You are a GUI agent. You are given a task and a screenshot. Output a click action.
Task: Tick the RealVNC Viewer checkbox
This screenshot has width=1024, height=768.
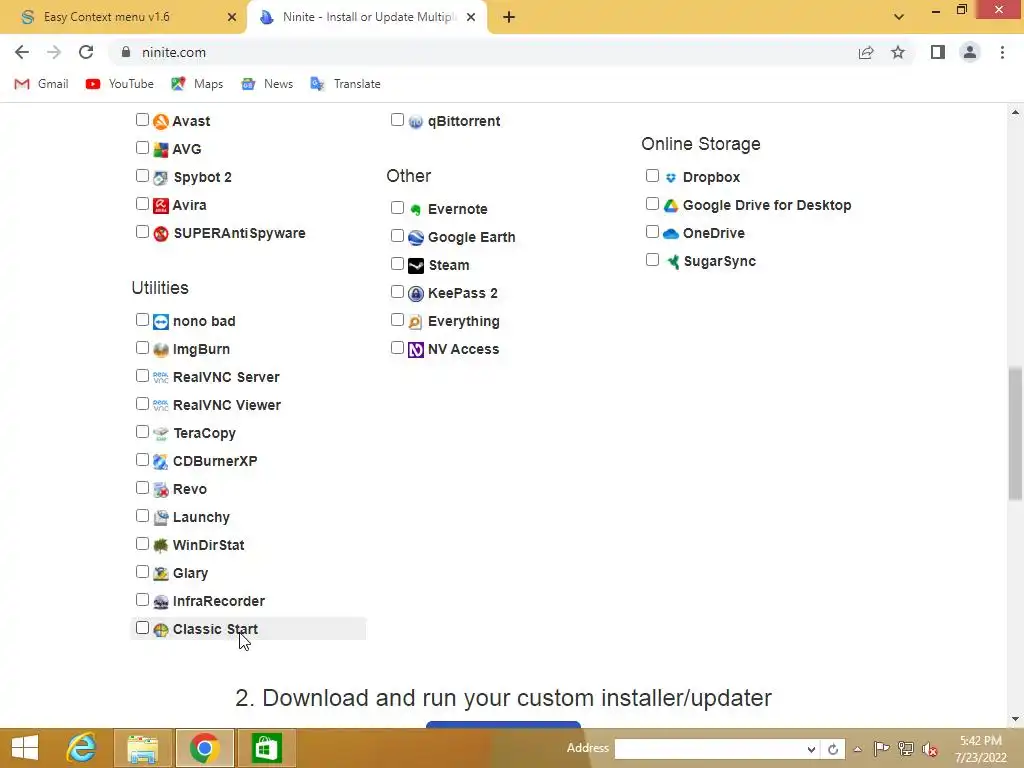[142, 404]
